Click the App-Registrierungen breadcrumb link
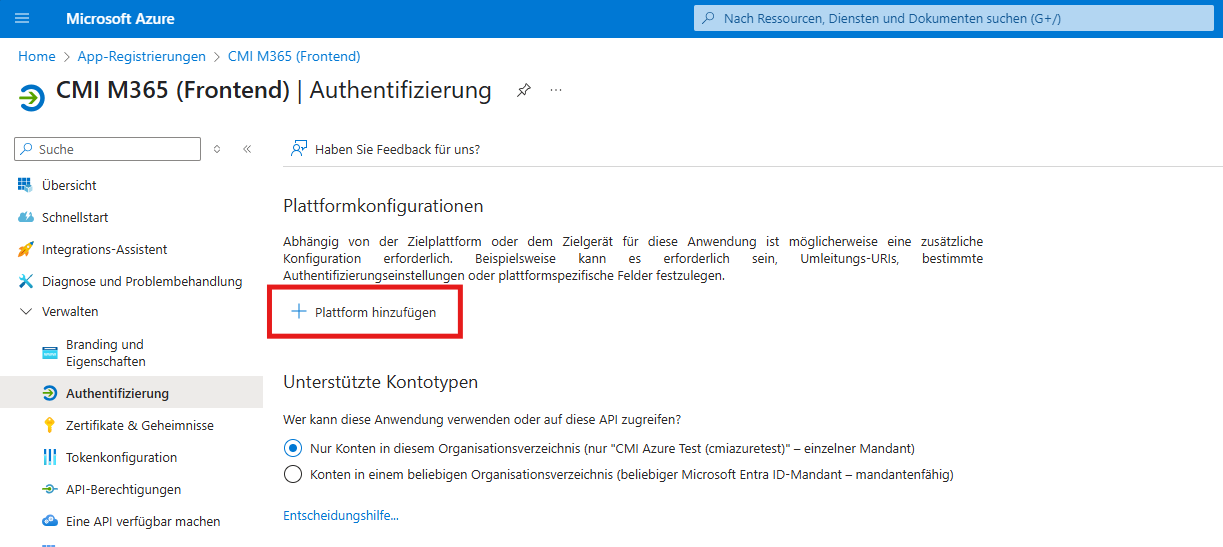The image size is (1223, 547). pos(141,56)
